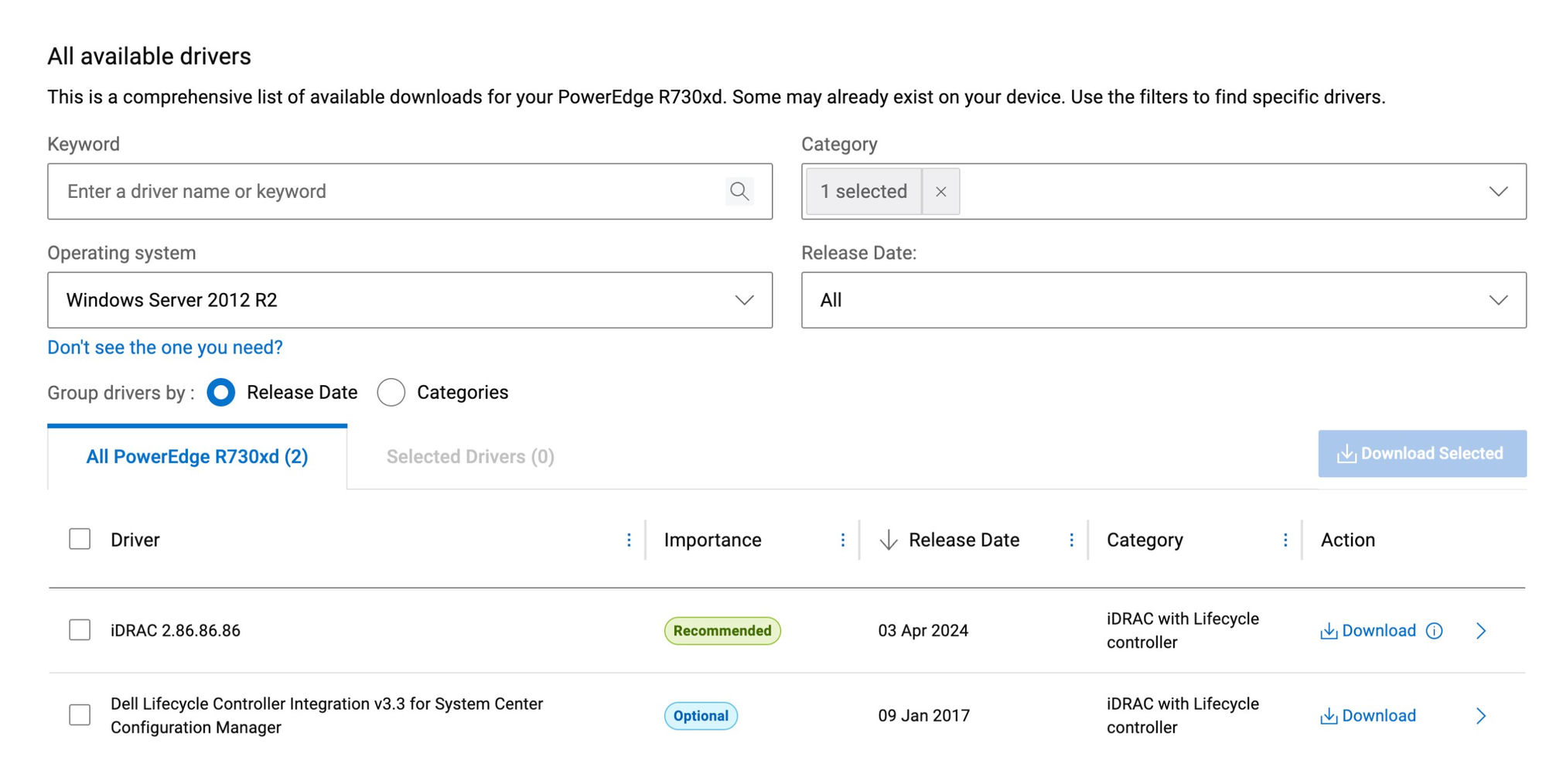This screenshot has height=784, width=1546.
Task: Click the Download Selected button
Action: 1422,453
